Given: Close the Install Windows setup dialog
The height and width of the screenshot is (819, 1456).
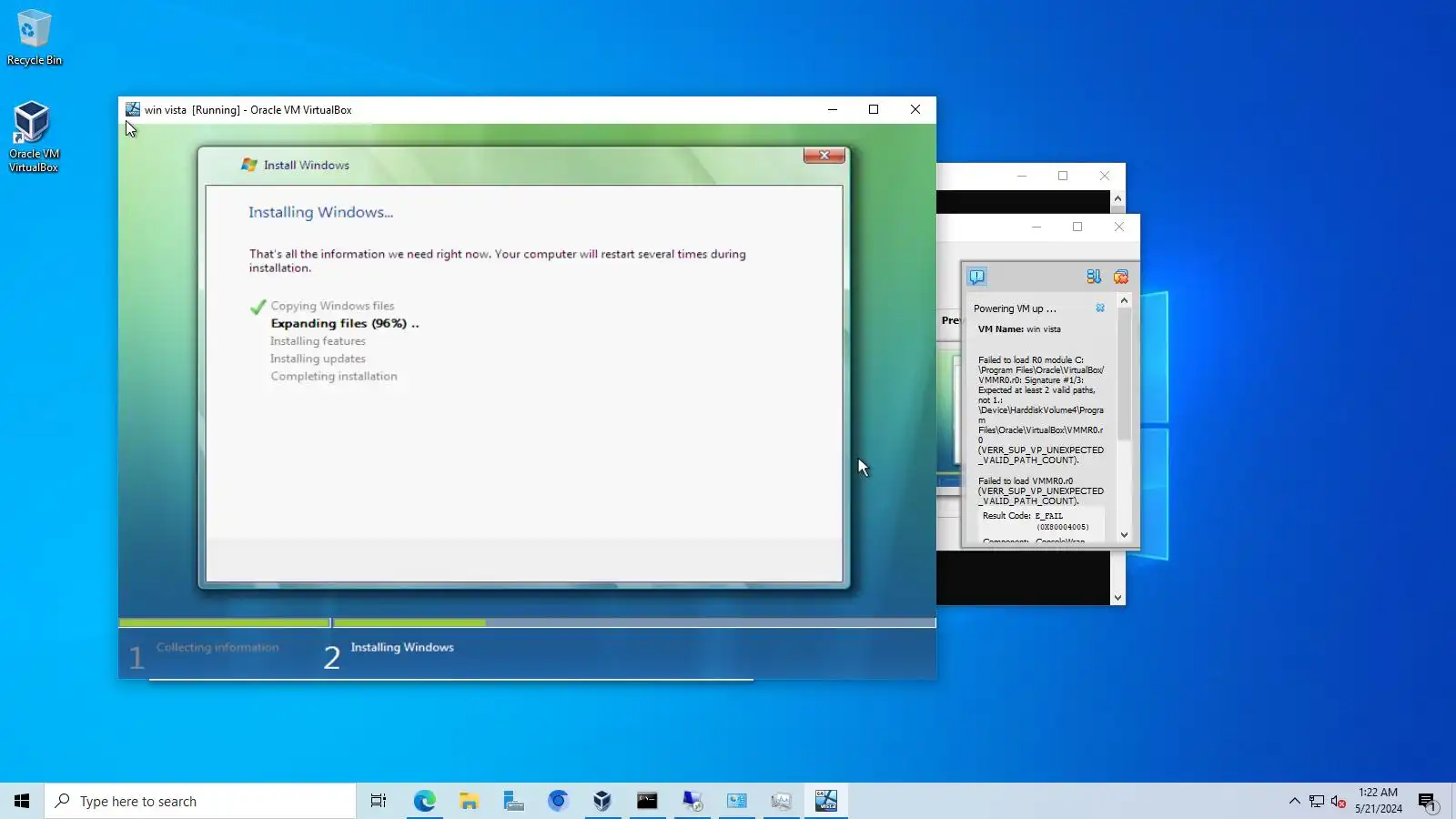Looking at the screenshot, I should tap(824, 156).
